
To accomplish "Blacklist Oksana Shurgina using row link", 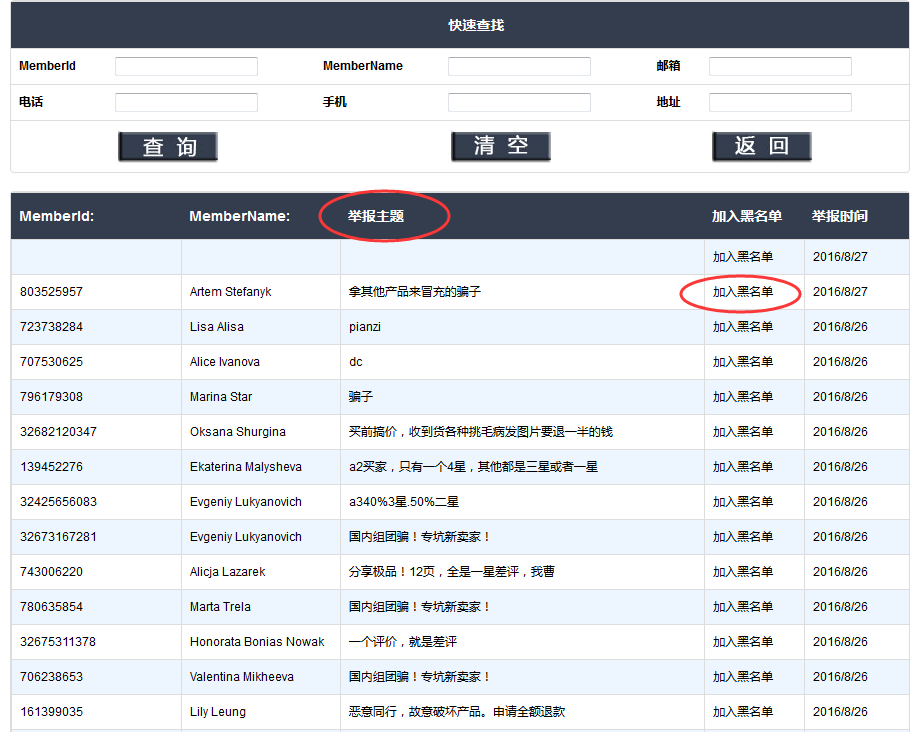I will coord(742,432).
